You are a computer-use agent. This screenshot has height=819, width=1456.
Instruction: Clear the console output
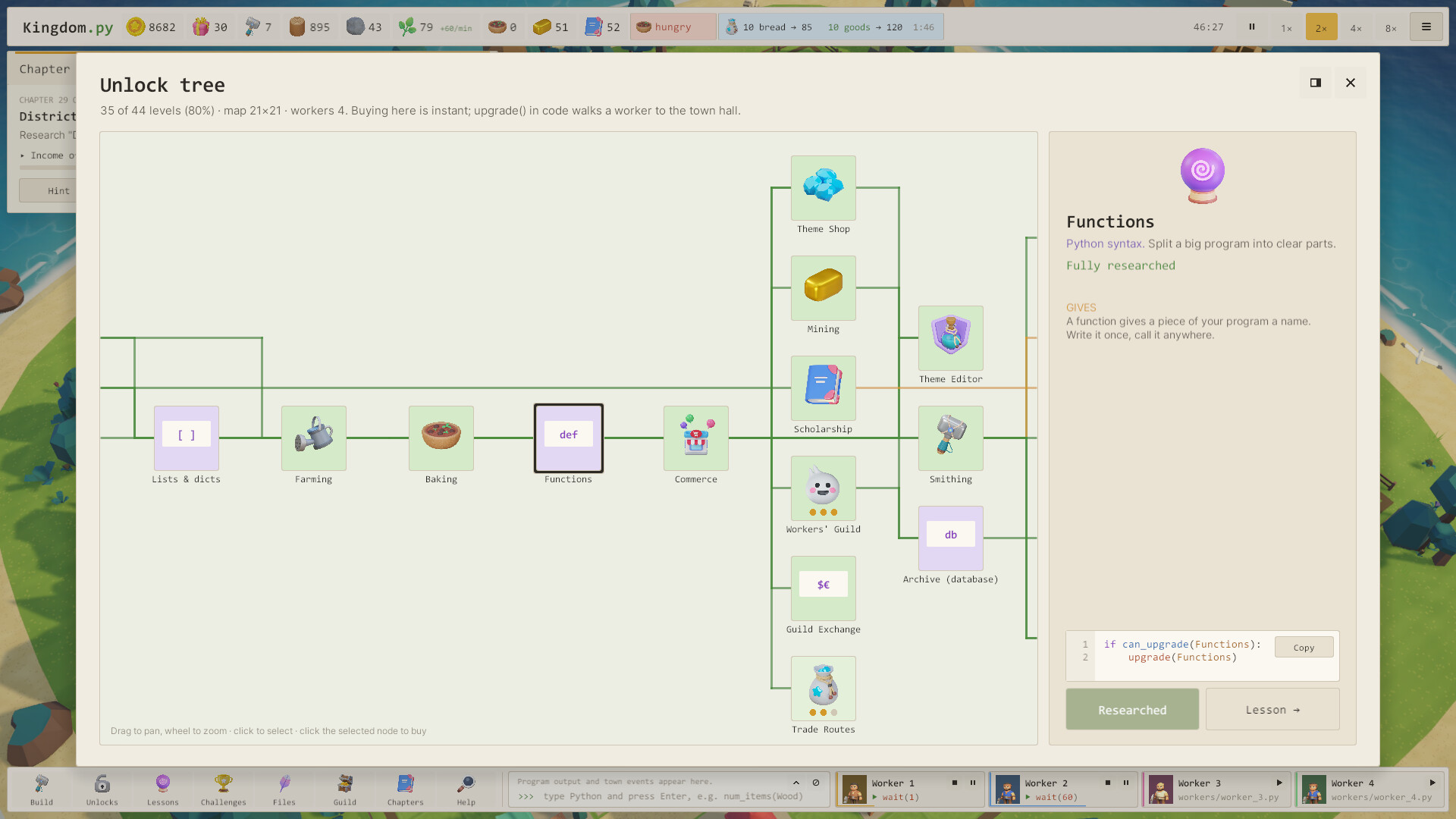816,783
